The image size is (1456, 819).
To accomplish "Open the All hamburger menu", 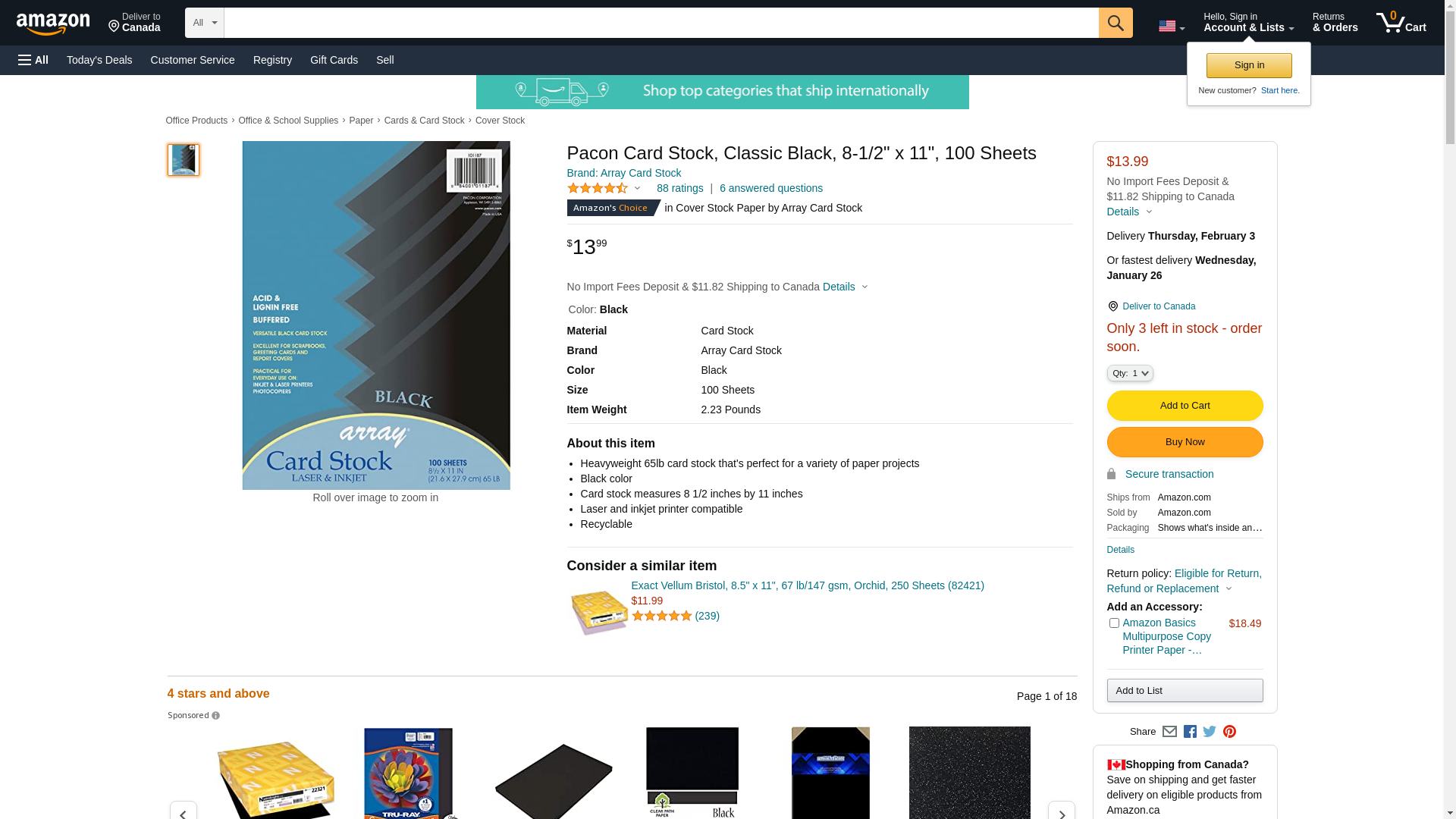I will (x=33, y=60).
